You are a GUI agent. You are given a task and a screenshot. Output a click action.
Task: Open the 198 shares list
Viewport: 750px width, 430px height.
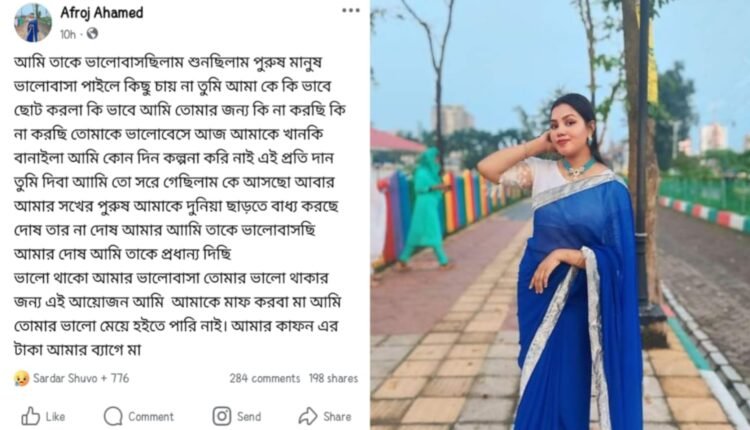pyautogui.click(x=333, y=378)
